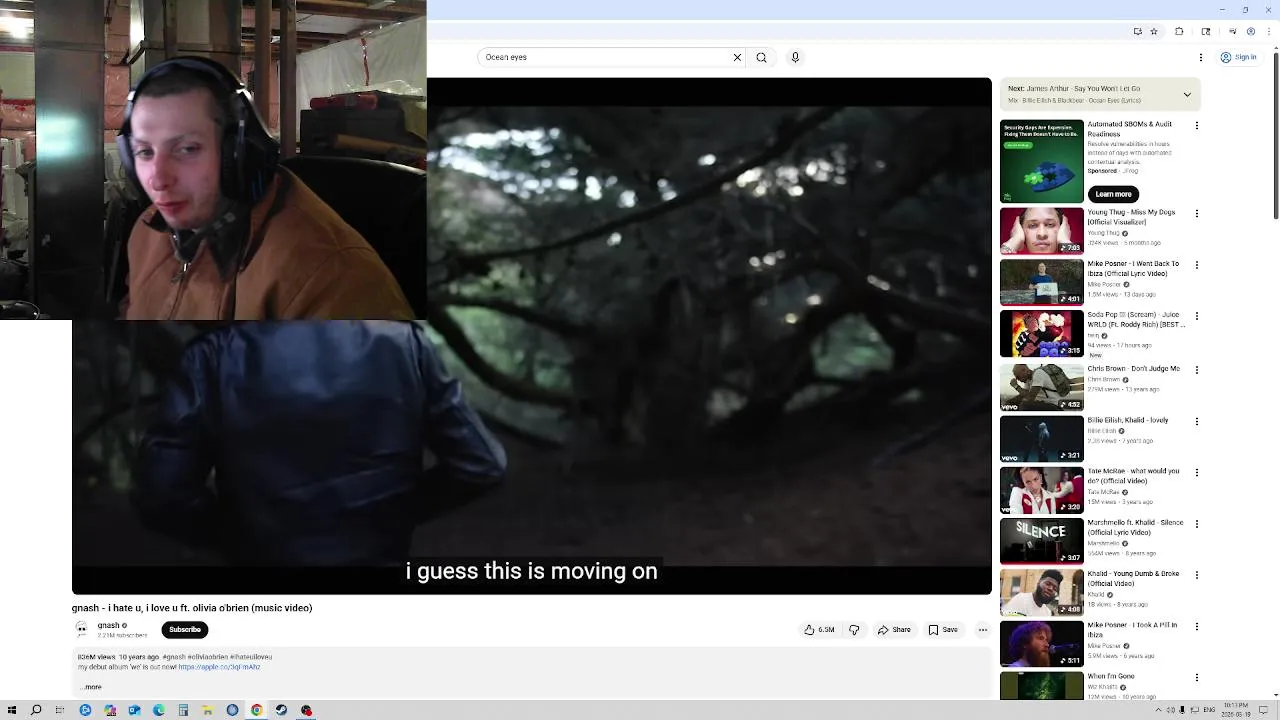Dislike the gnash video

[x=854, y=630]
